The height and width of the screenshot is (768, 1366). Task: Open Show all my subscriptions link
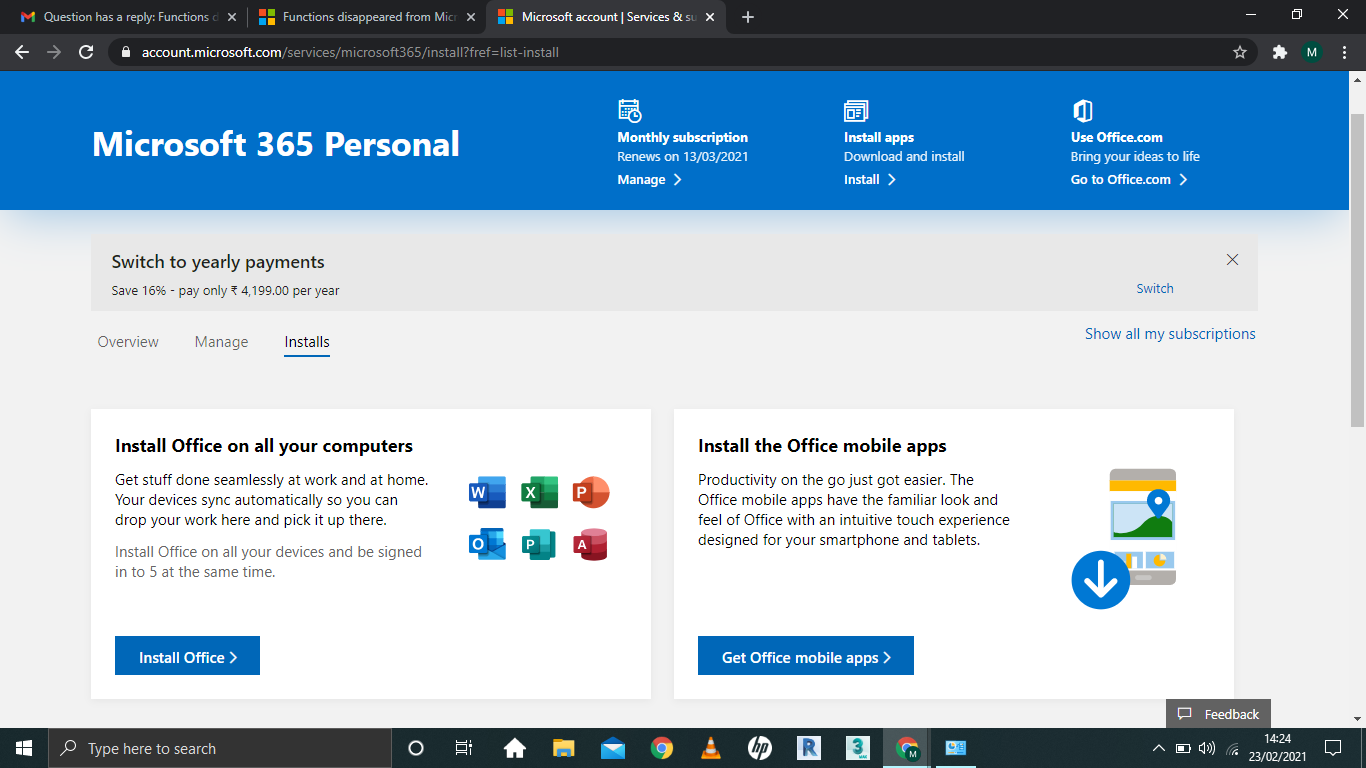click(x=1170, y=334)
